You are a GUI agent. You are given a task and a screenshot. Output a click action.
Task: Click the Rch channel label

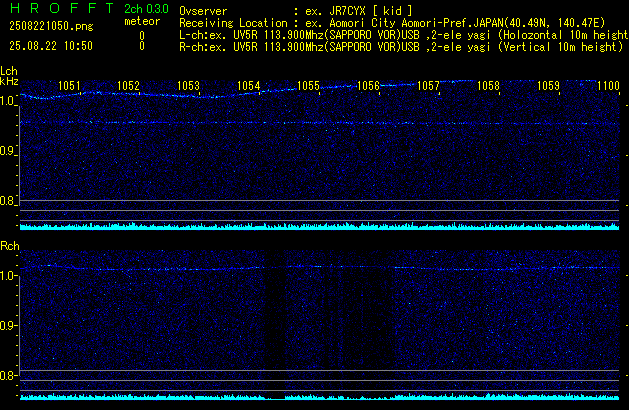coord(10,246)
